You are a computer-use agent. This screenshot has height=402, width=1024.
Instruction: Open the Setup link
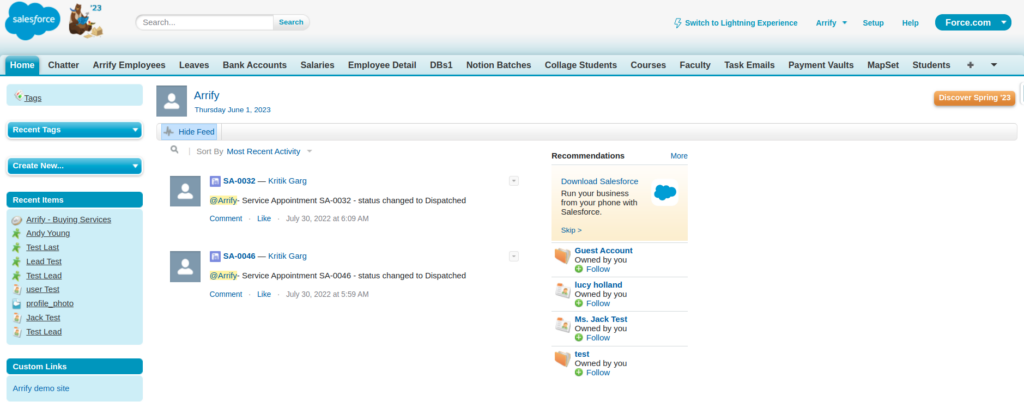coord(873,23)
